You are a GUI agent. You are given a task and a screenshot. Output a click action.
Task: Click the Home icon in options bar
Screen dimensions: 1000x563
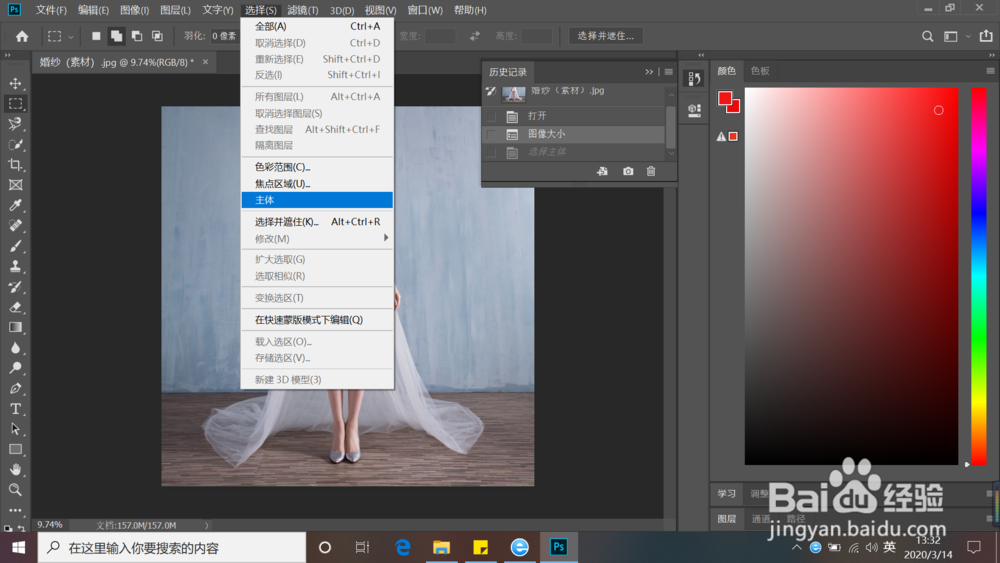tap(22, 36)
